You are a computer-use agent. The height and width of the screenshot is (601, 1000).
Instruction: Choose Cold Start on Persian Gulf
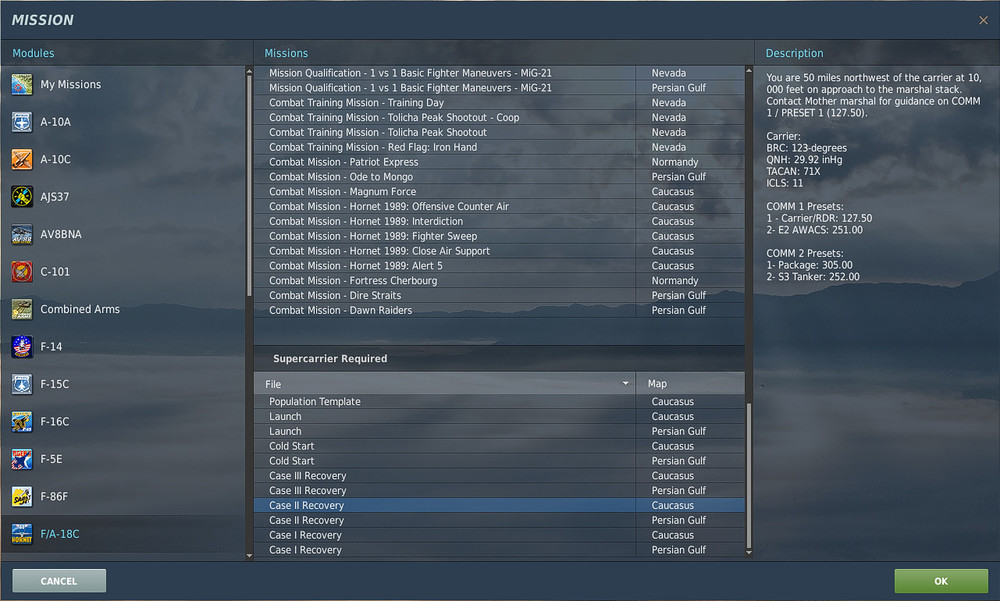[x=499, y=461]
